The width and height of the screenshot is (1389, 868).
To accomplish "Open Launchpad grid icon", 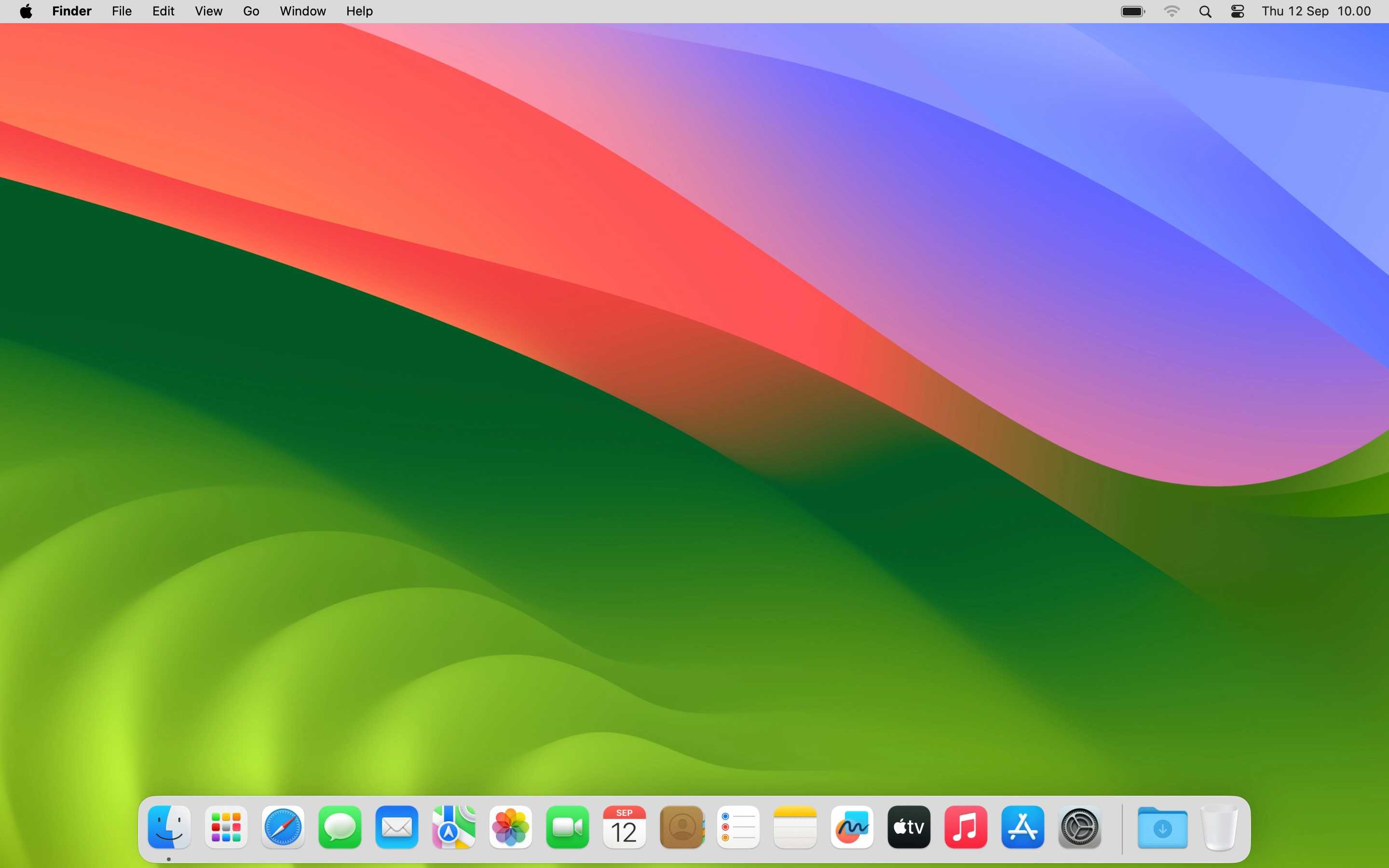I will click(226, 827).
